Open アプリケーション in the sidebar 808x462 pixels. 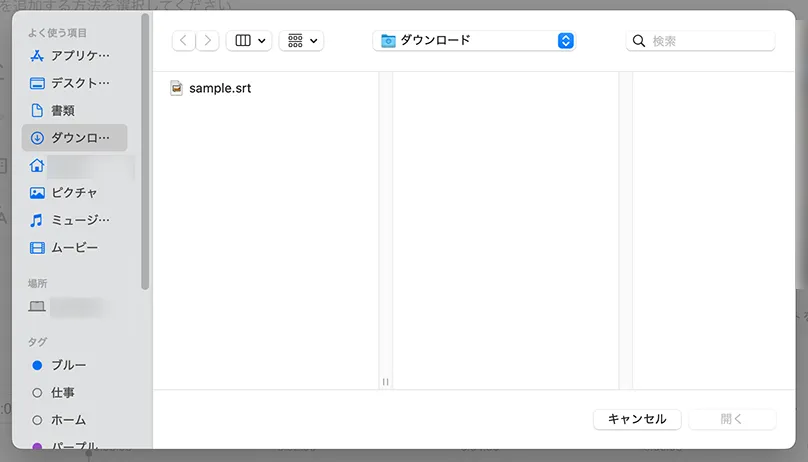pos(74,56)
